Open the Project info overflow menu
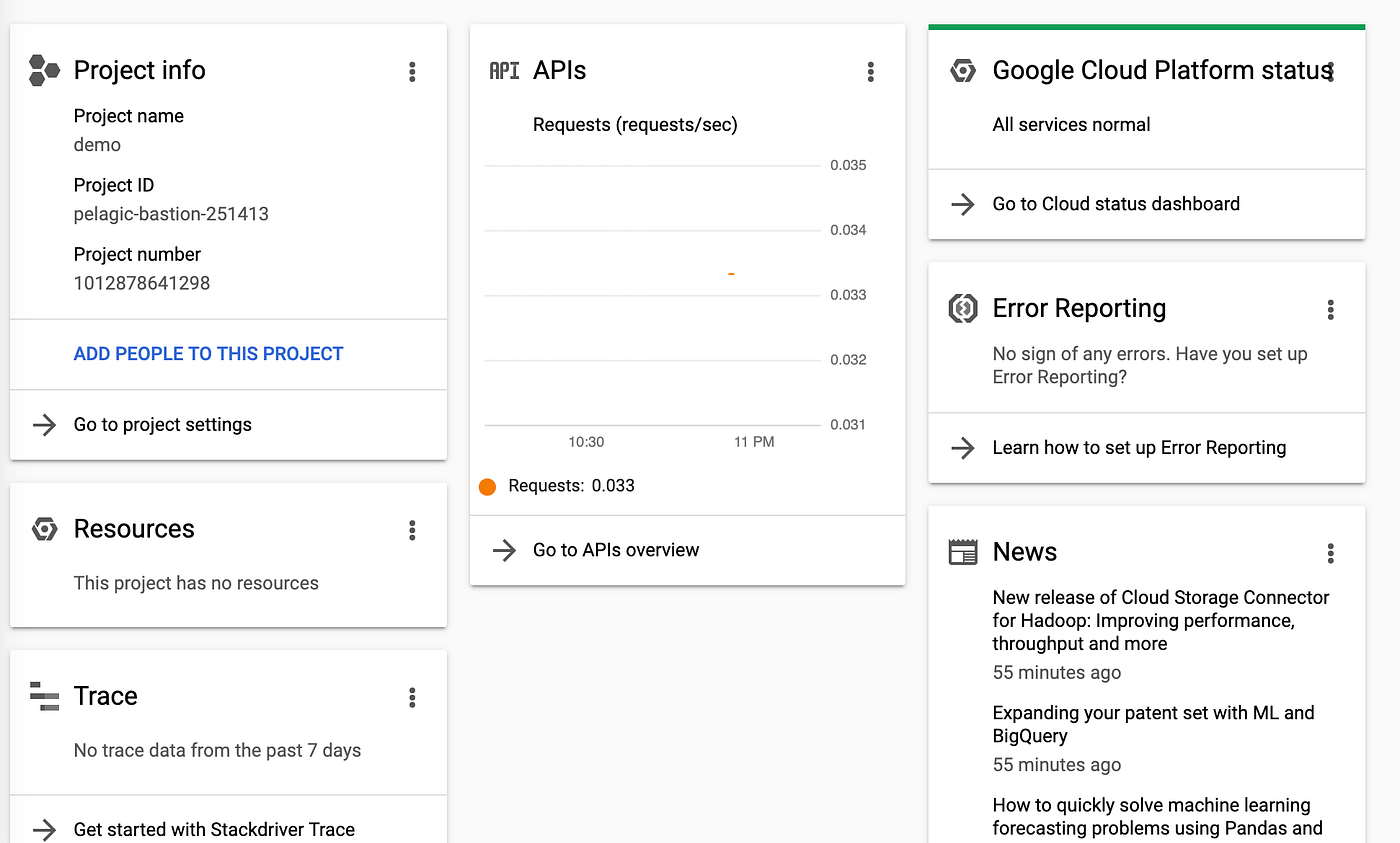This screenshot has width=1400, height=843. (412, 71)
